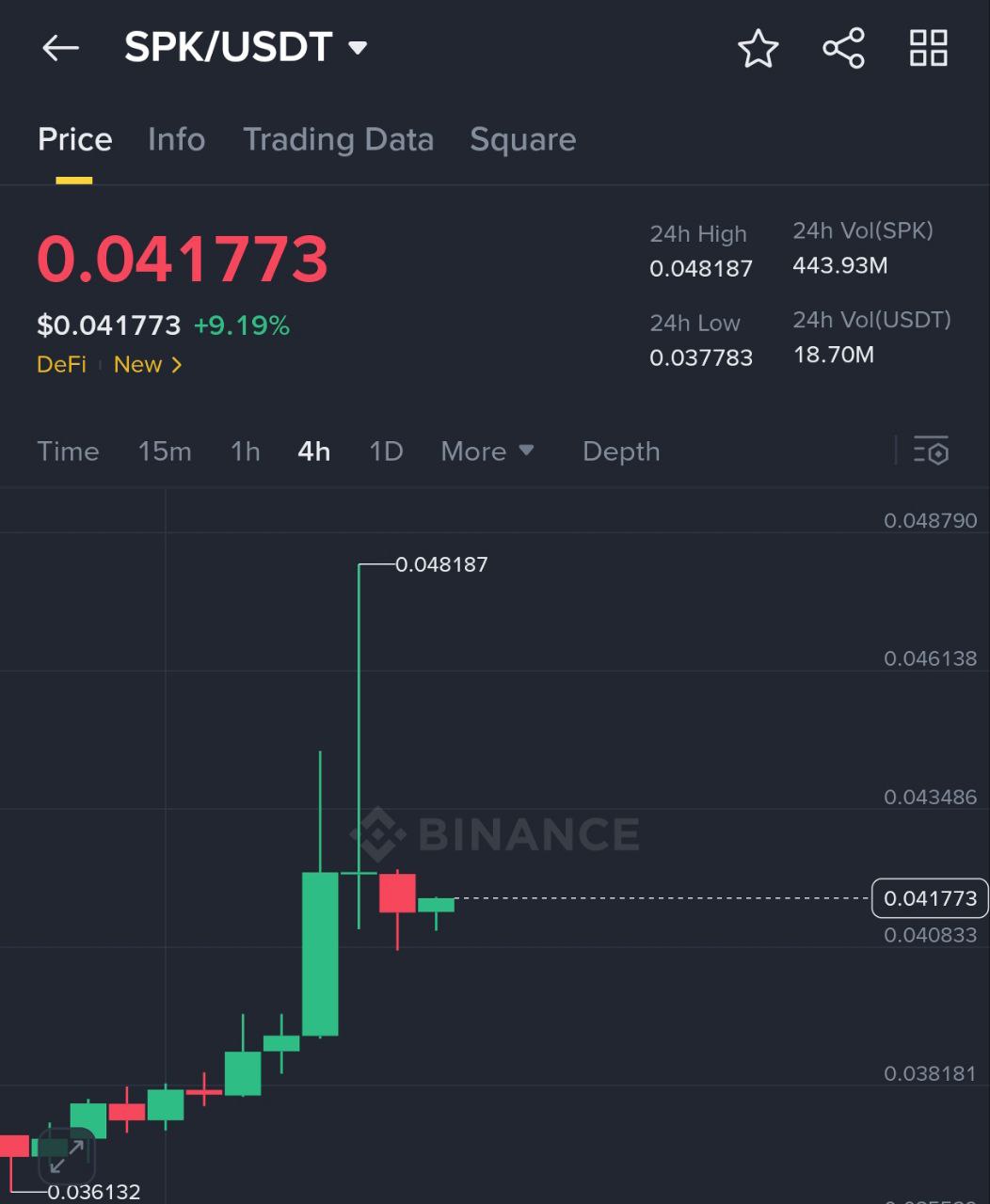Tap the 24h Vol(USDT) value 18.70M

[x=833, y=355]
